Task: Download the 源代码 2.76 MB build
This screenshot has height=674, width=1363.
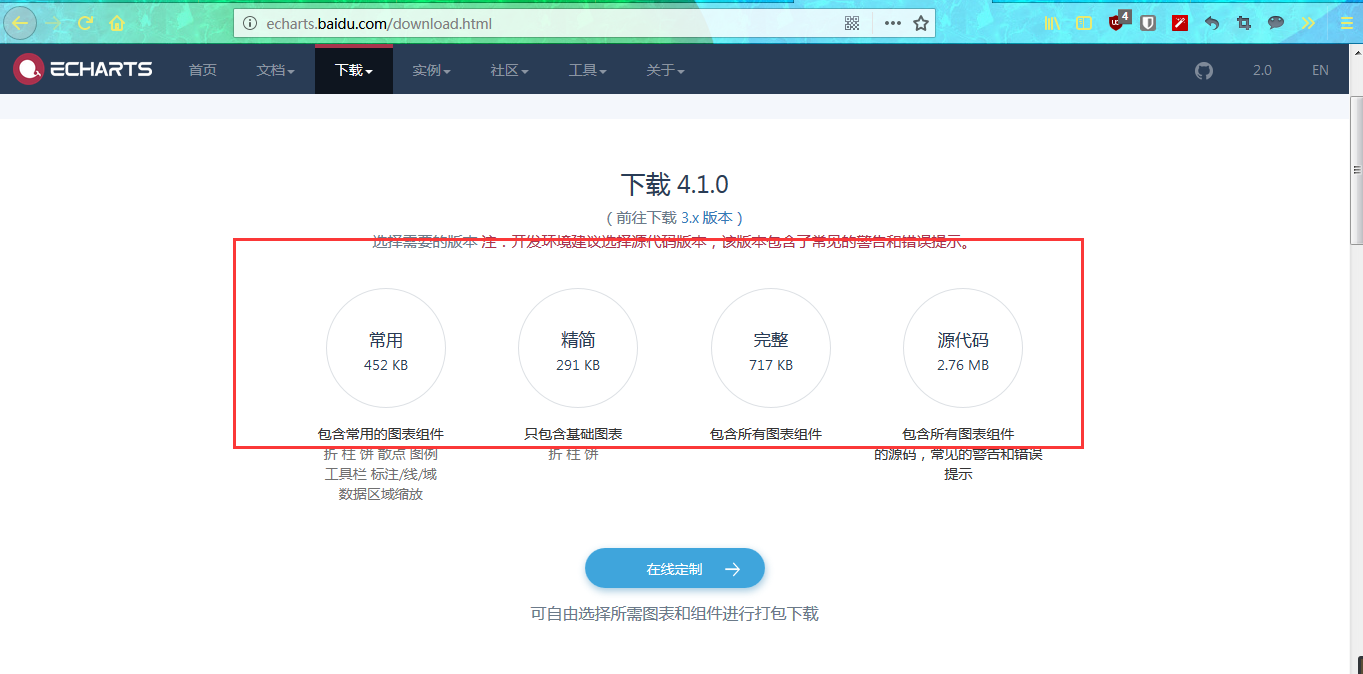Action: (963, 348)
